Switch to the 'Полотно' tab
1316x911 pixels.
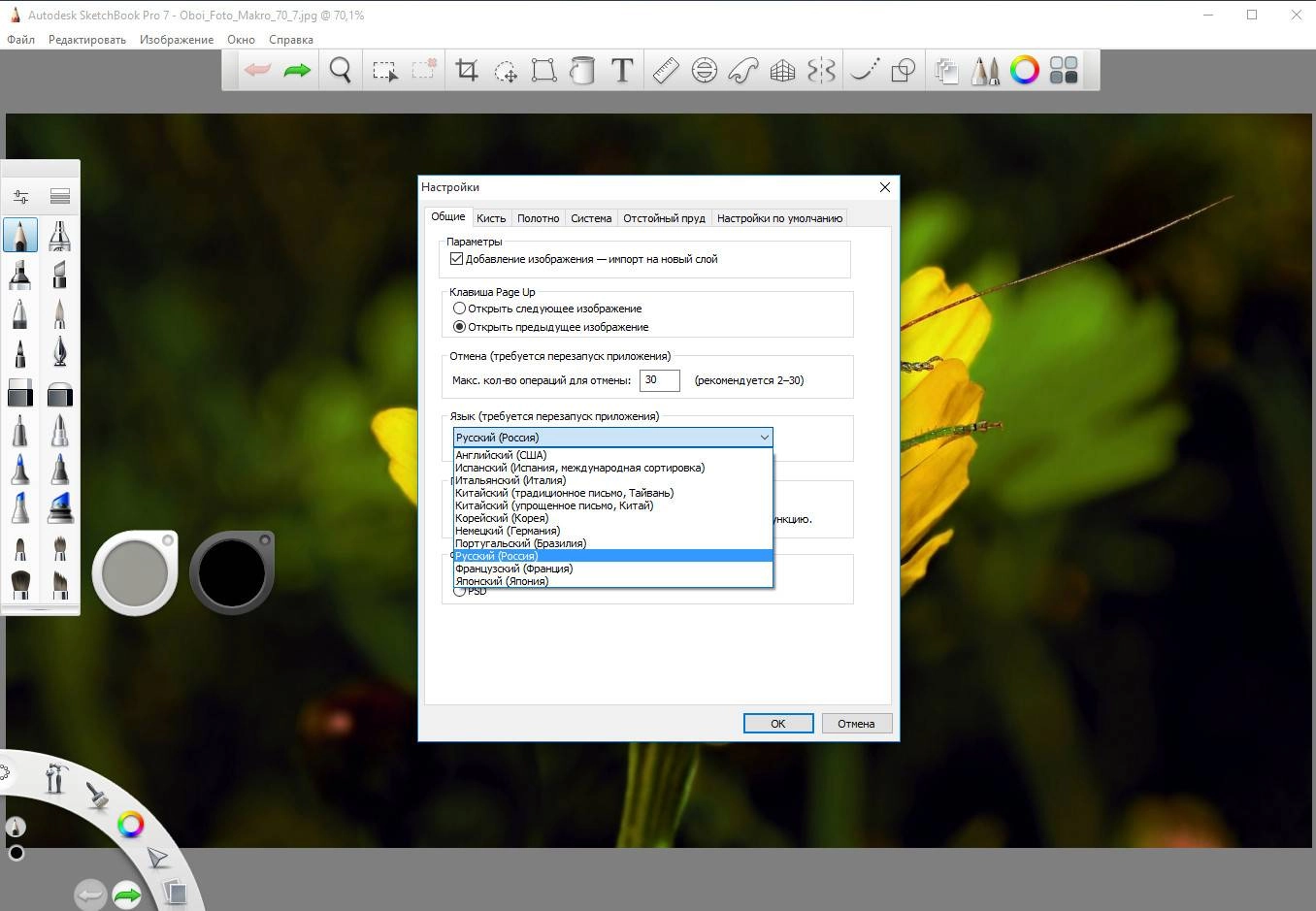tap(538, 218)
